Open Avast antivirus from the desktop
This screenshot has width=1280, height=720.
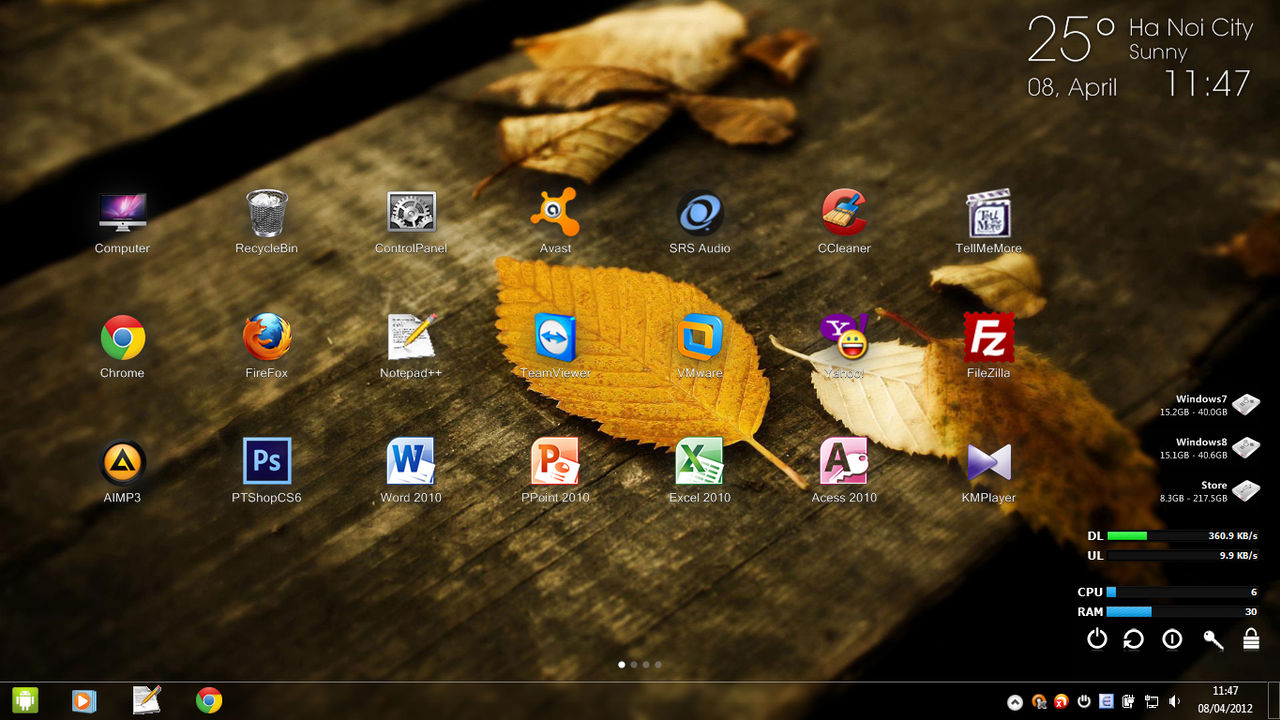pyautogui.click(x=555, y=212)
